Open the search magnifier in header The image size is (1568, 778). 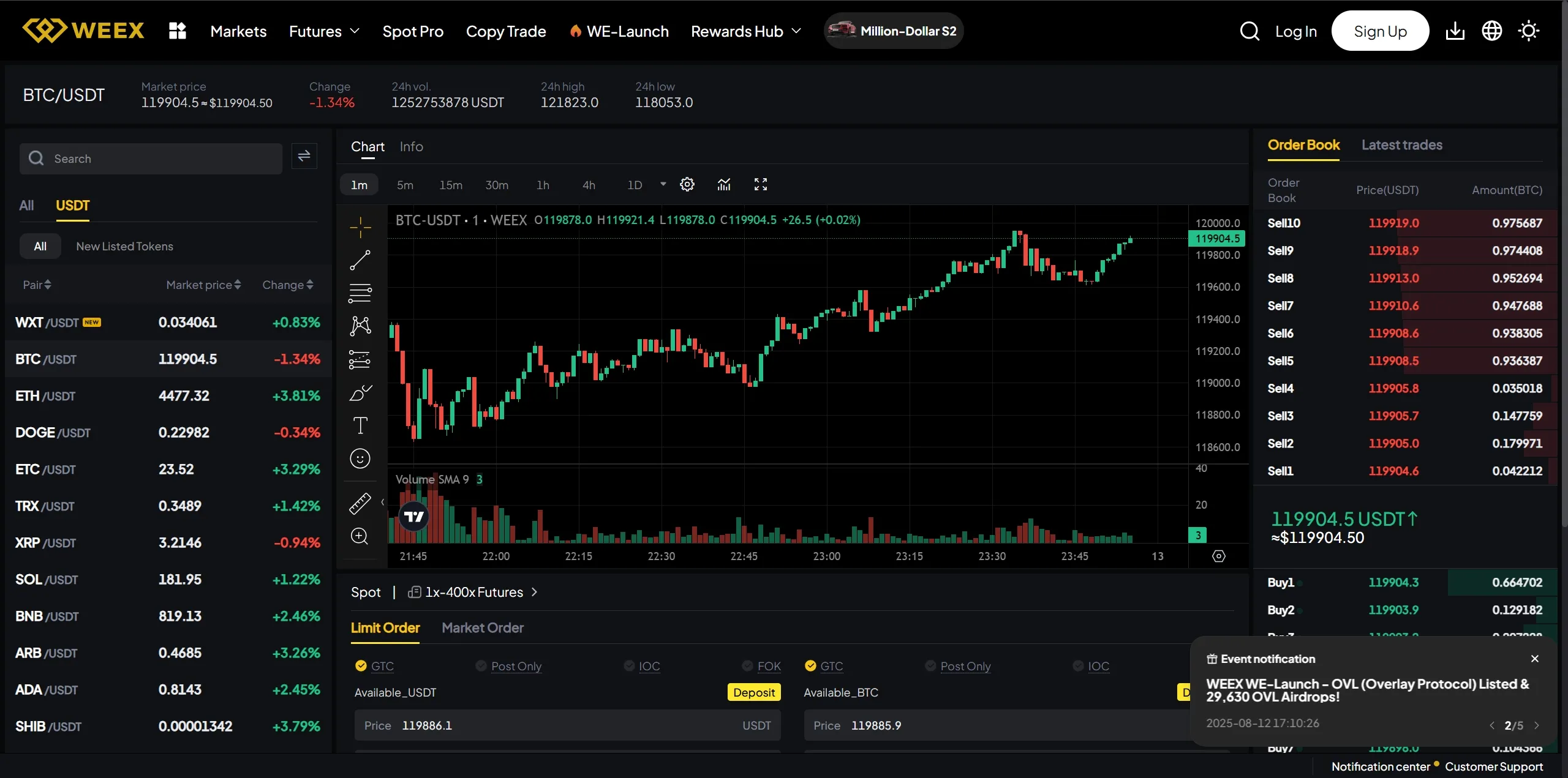[1249, 31]
